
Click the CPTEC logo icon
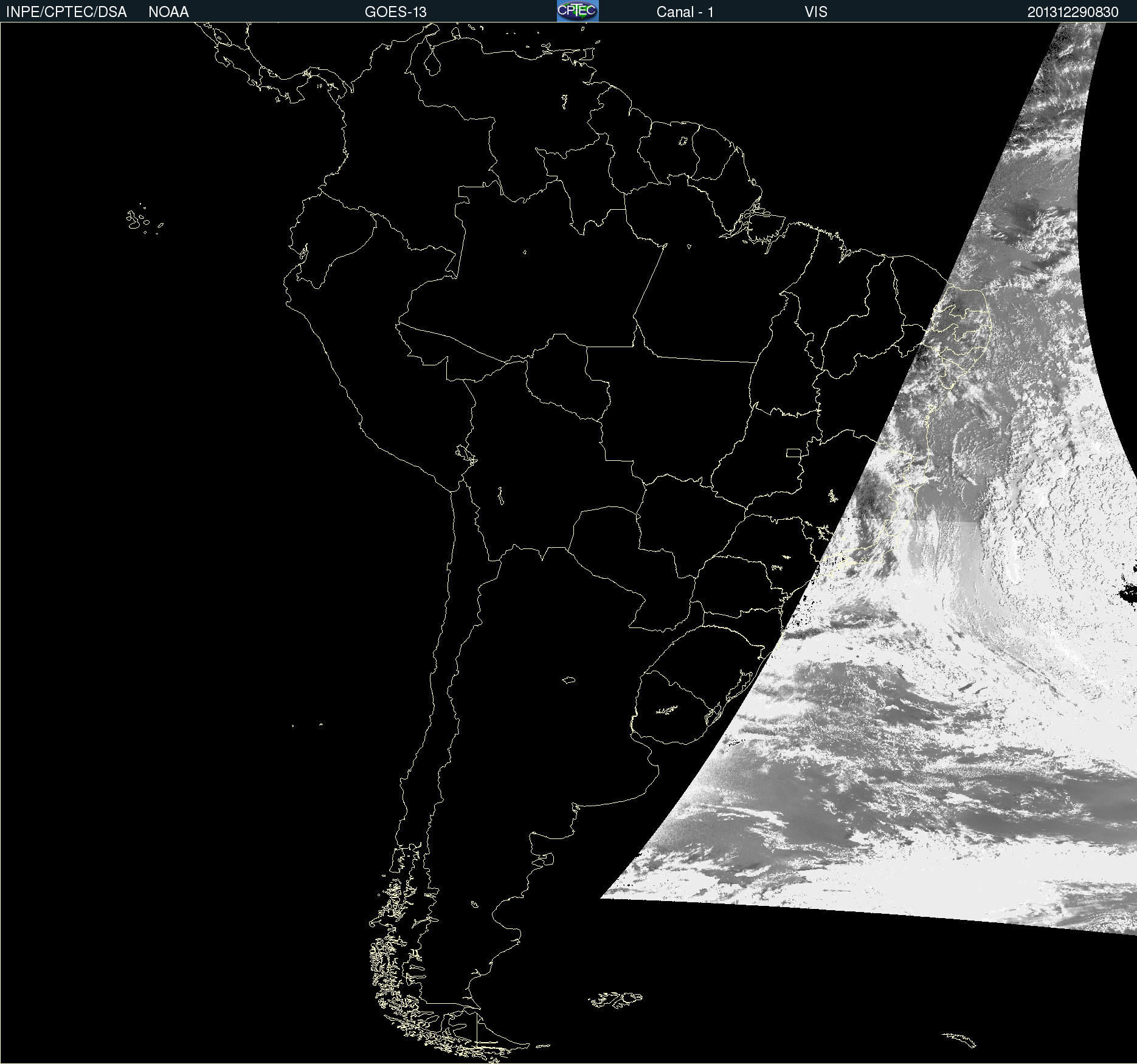pos(578,11)
